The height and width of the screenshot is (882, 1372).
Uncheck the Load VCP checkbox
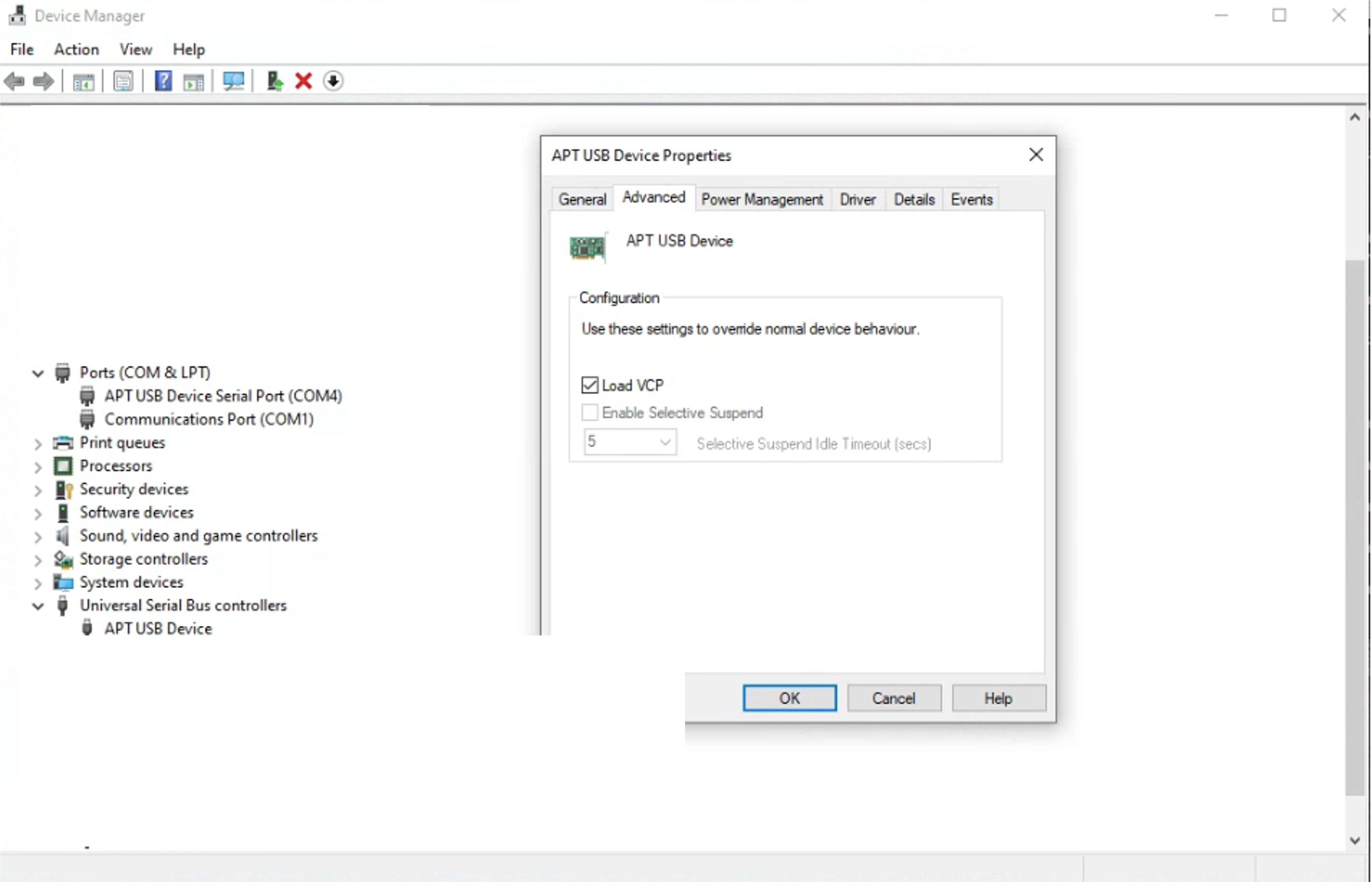point(590,385)
